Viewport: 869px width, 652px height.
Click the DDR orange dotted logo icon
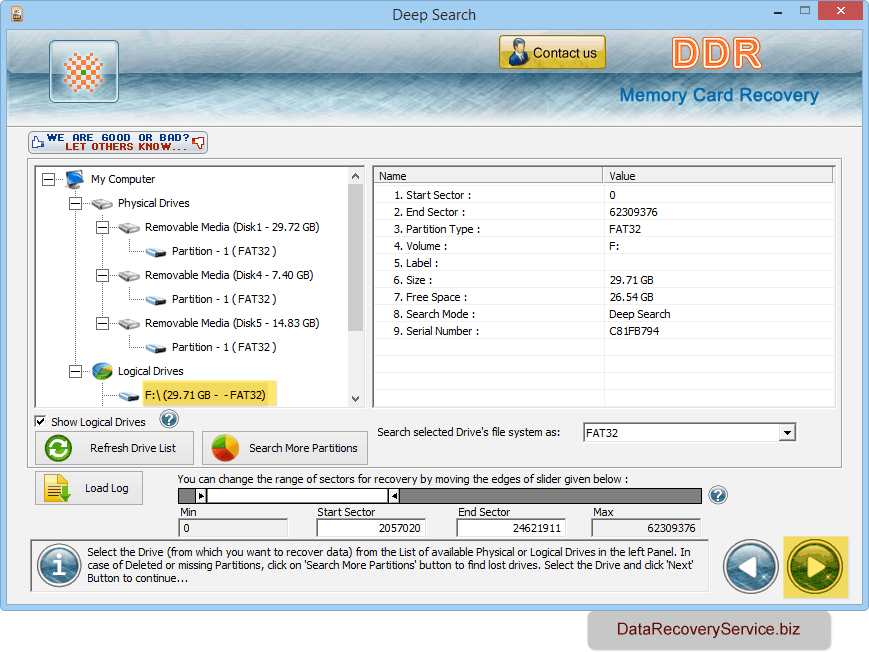[x=84, y=72]
